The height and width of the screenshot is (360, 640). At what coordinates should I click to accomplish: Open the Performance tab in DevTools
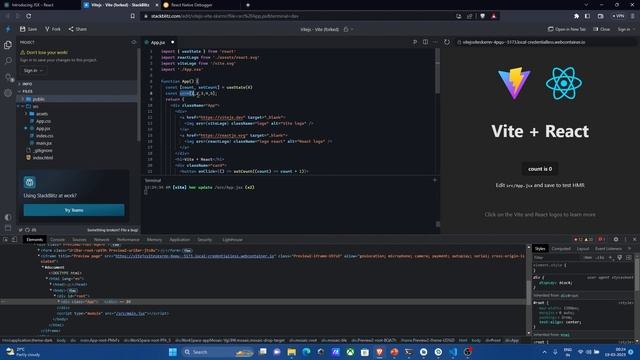128,240
